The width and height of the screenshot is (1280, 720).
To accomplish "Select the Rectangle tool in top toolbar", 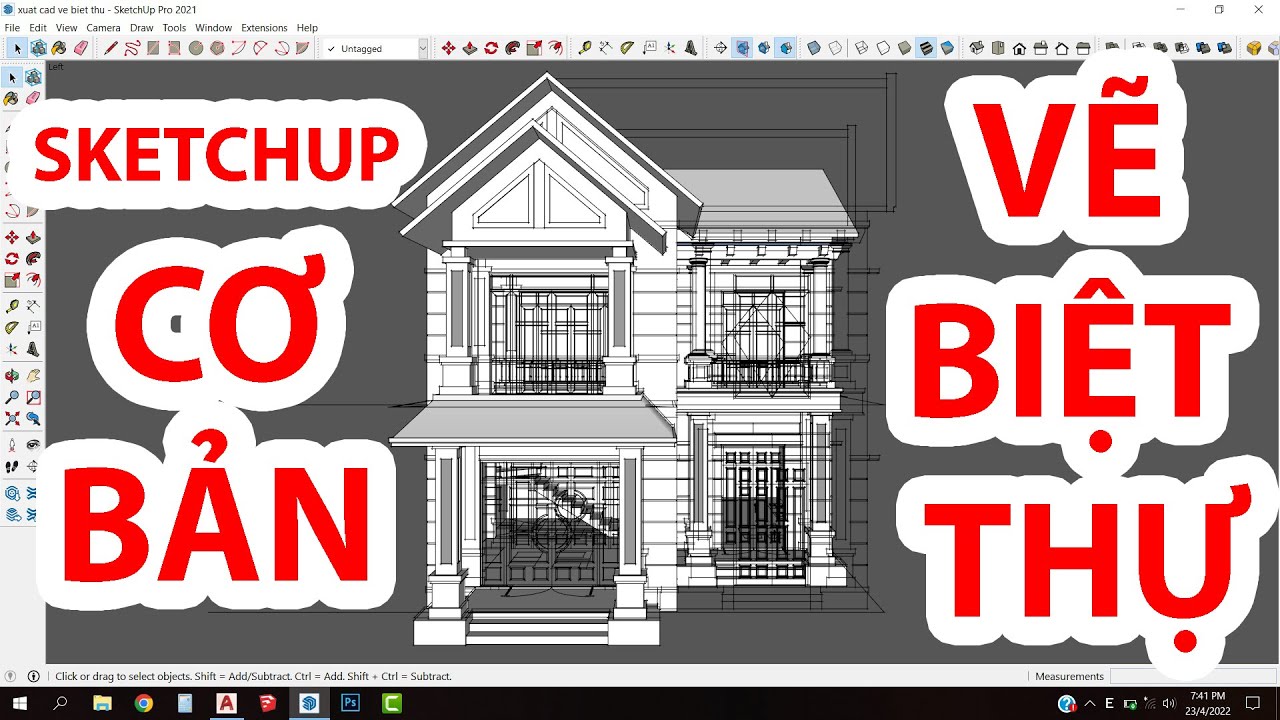I will click(x=153, y=48).
